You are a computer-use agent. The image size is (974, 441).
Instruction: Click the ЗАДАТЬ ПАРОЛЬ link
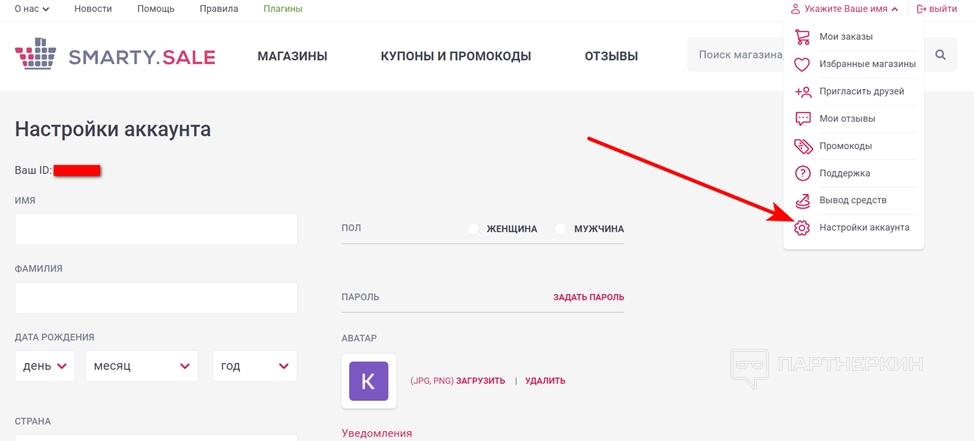[588, 297]
